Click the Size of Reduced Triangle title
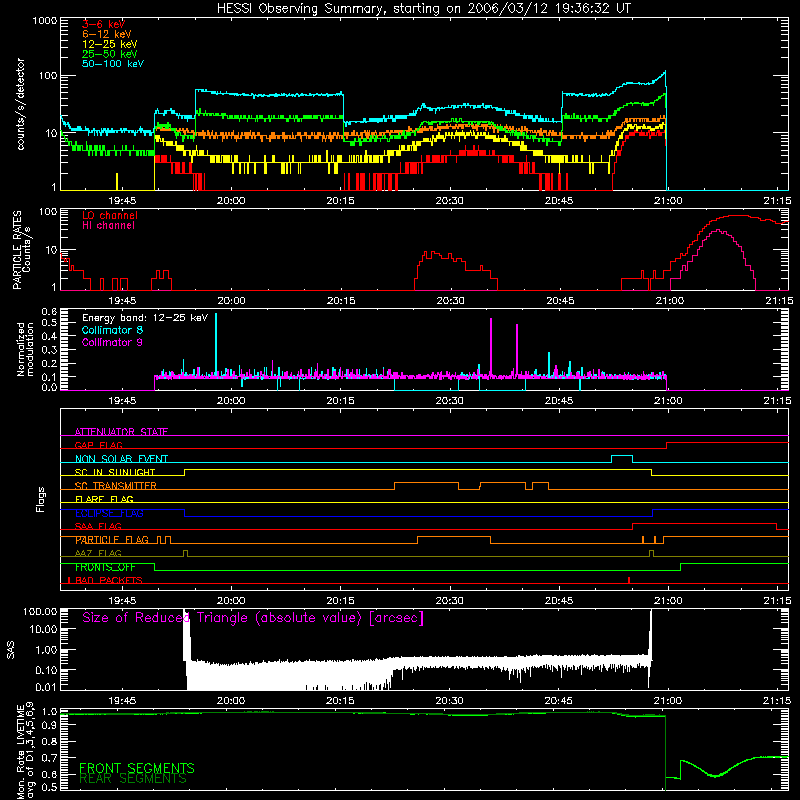Screen dimensions: 800x800 pyautogui.click(x=253, y=618)
